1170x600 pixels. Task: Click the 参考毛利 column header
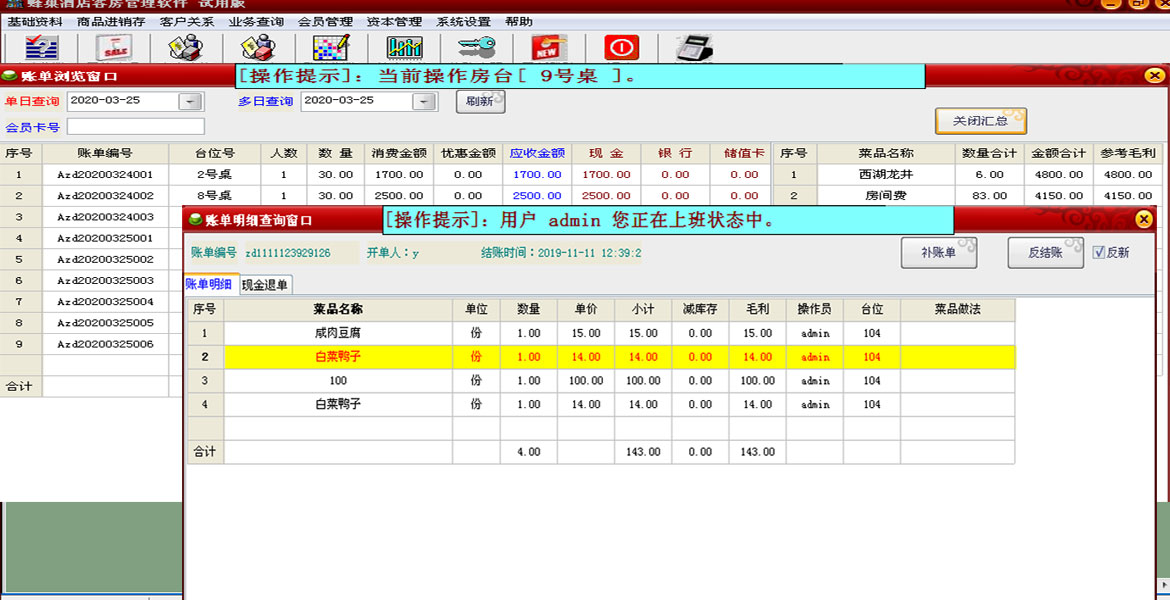[x=1128, y=153]
